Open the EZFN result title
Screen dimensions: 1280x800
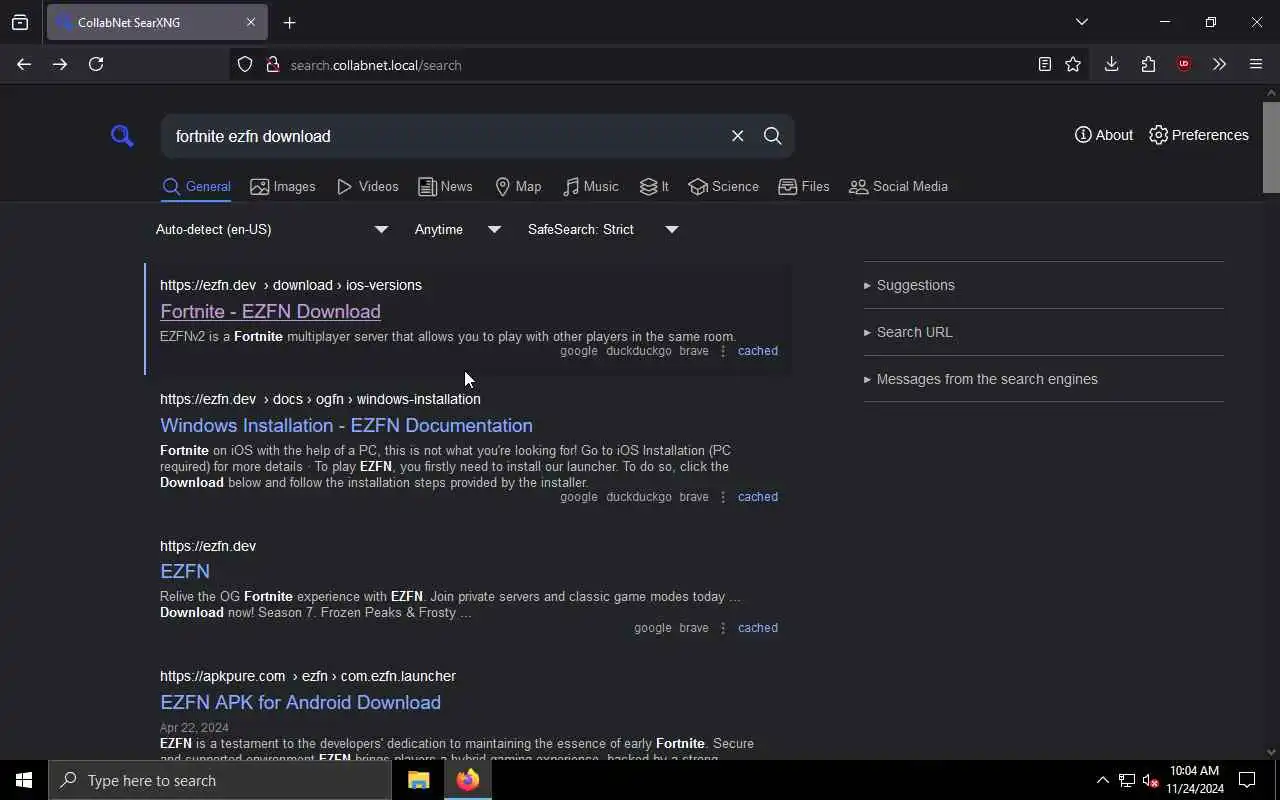[185, 571]
